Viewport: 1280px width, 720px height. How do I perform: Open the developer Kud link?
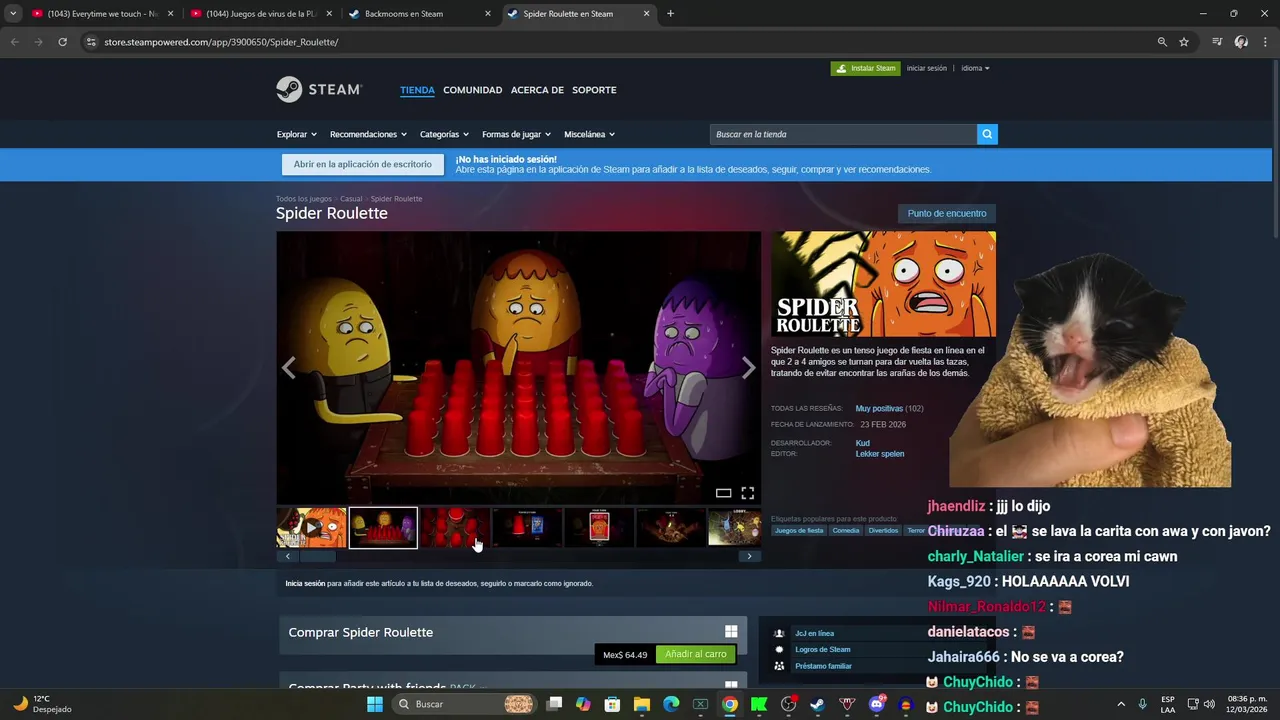point(862,443)
